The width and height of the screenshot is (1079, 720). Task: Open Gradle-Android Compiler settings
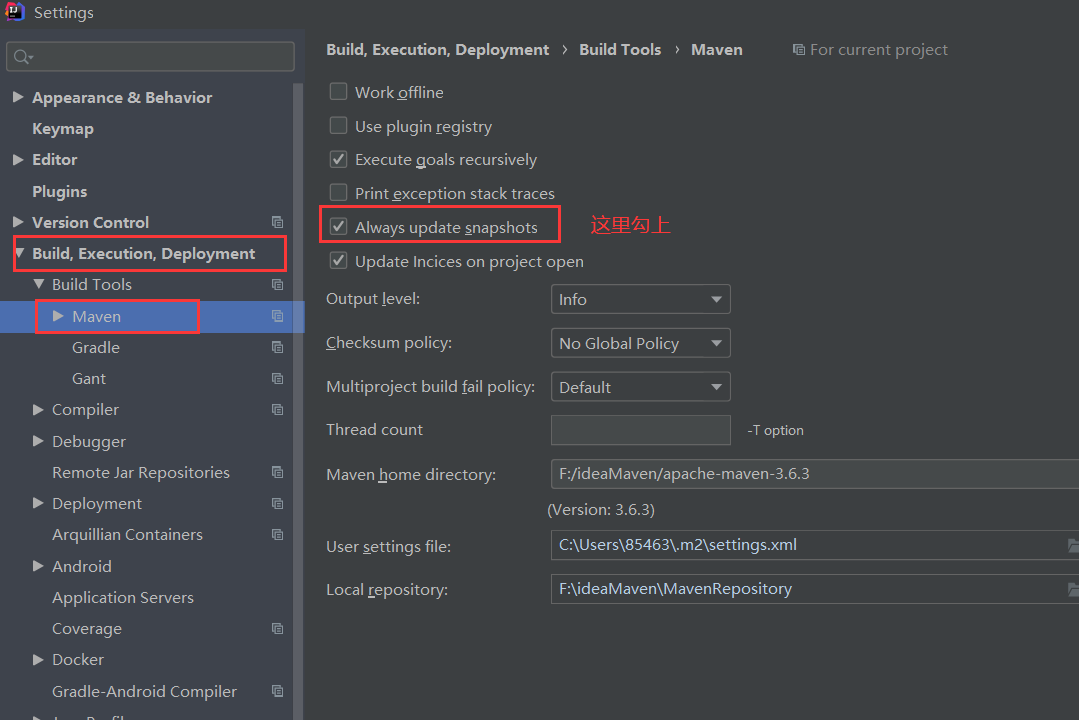pyautogui.click(x=145, y=691)
